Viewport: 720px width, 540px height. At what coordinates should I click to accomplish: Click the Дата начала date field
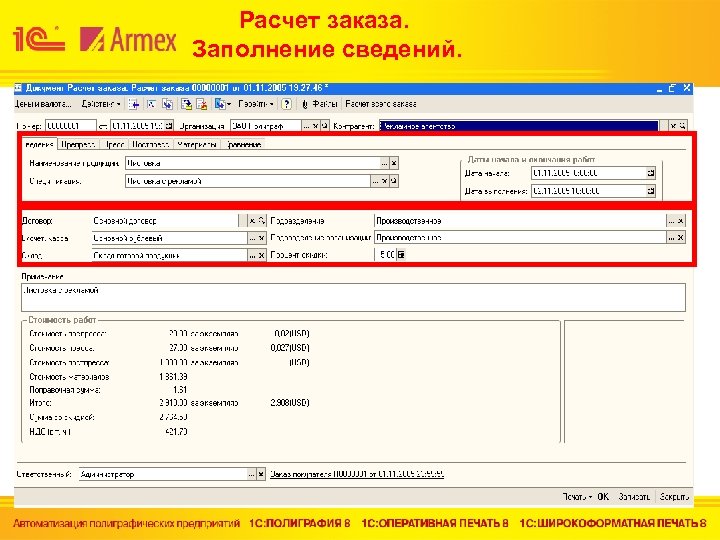tap(589, 173)
